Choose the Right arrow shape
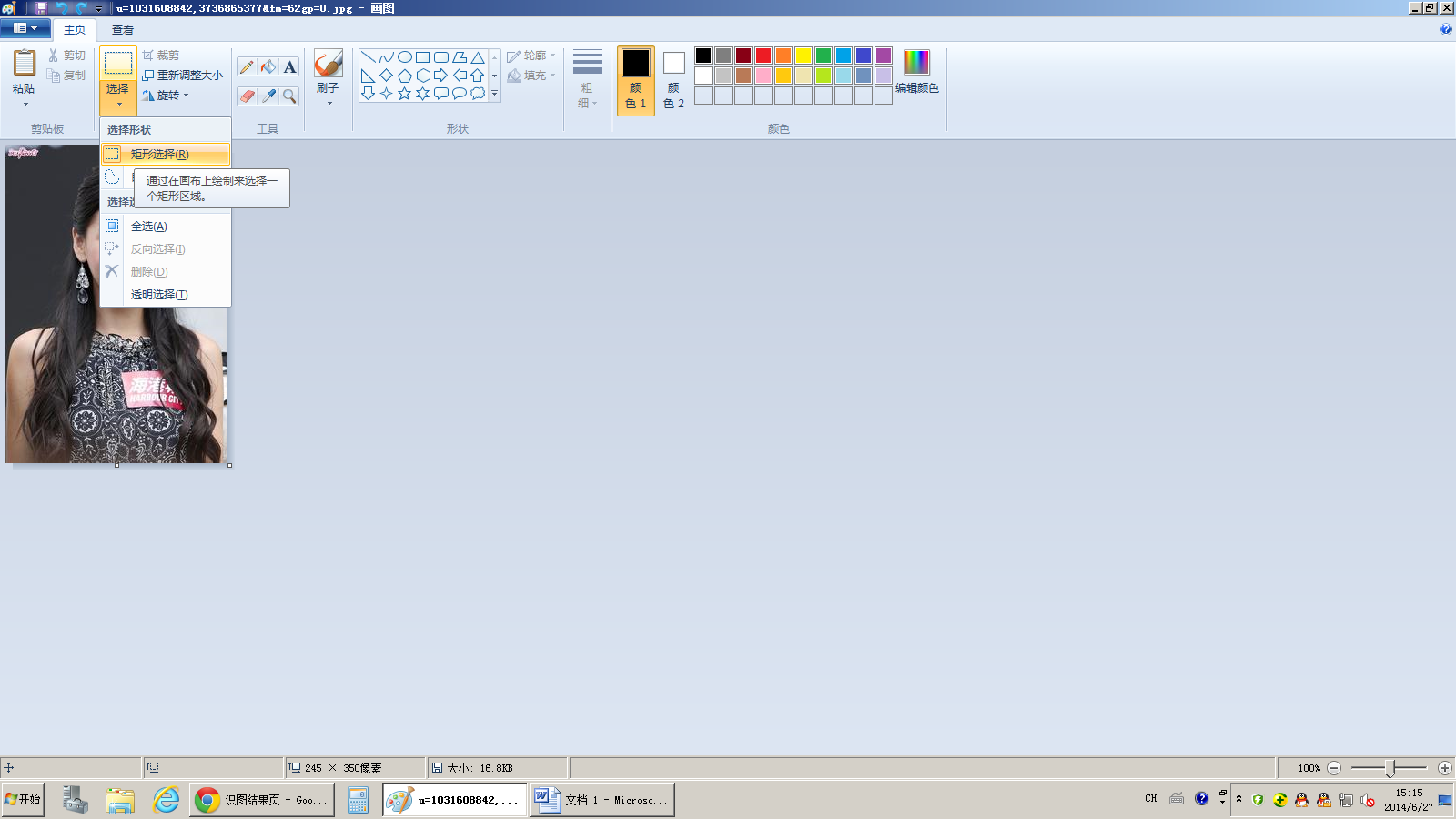1456x819 pixels. (x=441, y=76)
